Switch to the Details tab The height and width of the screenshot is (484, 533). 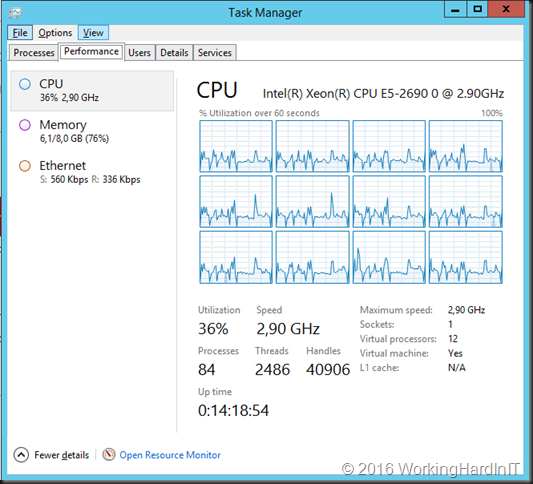[x=174, y=53]
